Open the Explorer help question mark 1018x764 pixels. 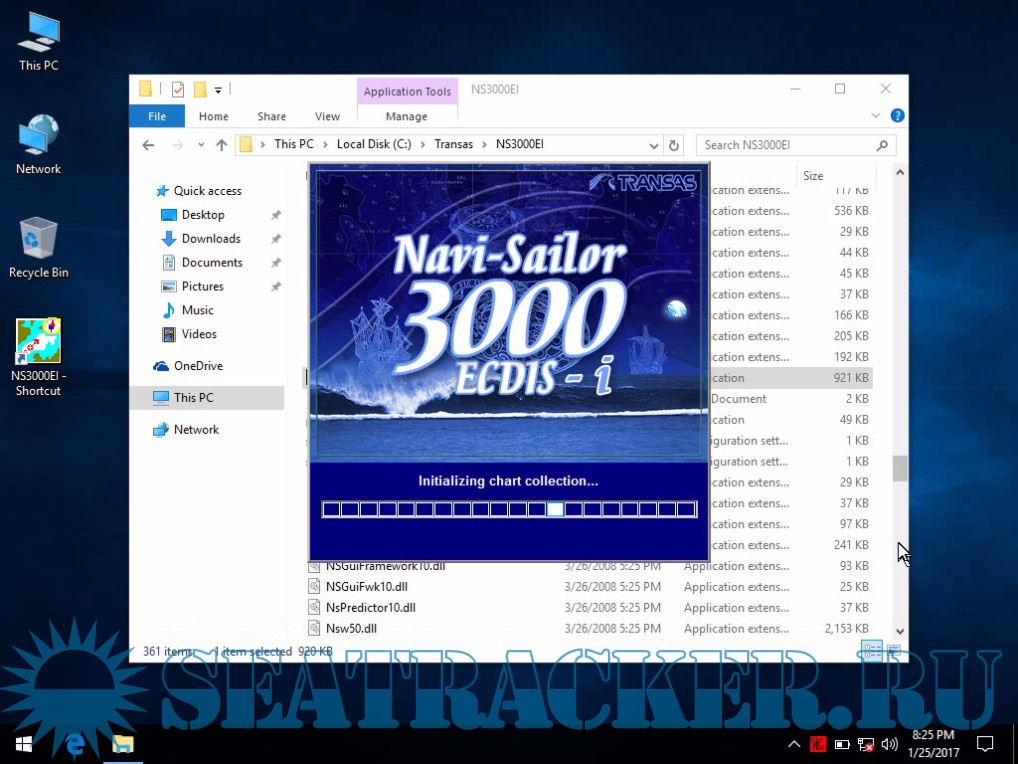pyautogui.click(x=897, y=116)
